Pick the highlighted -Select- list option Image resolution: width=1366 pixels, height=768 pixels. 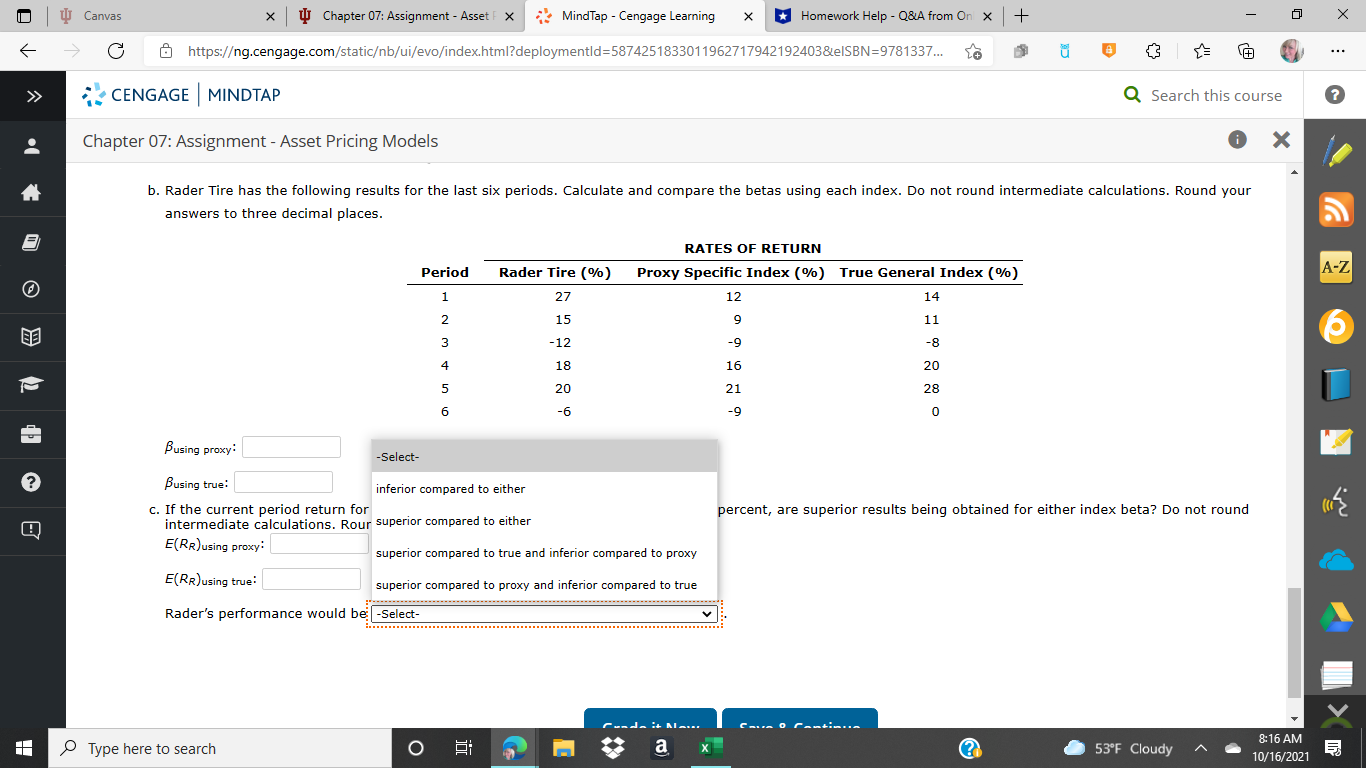coord(544,457)
